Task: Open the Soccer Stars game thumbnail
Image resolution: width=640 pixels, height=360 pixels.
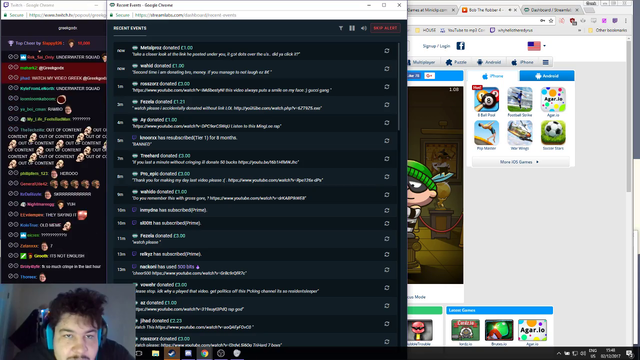Action: [553, 133]
